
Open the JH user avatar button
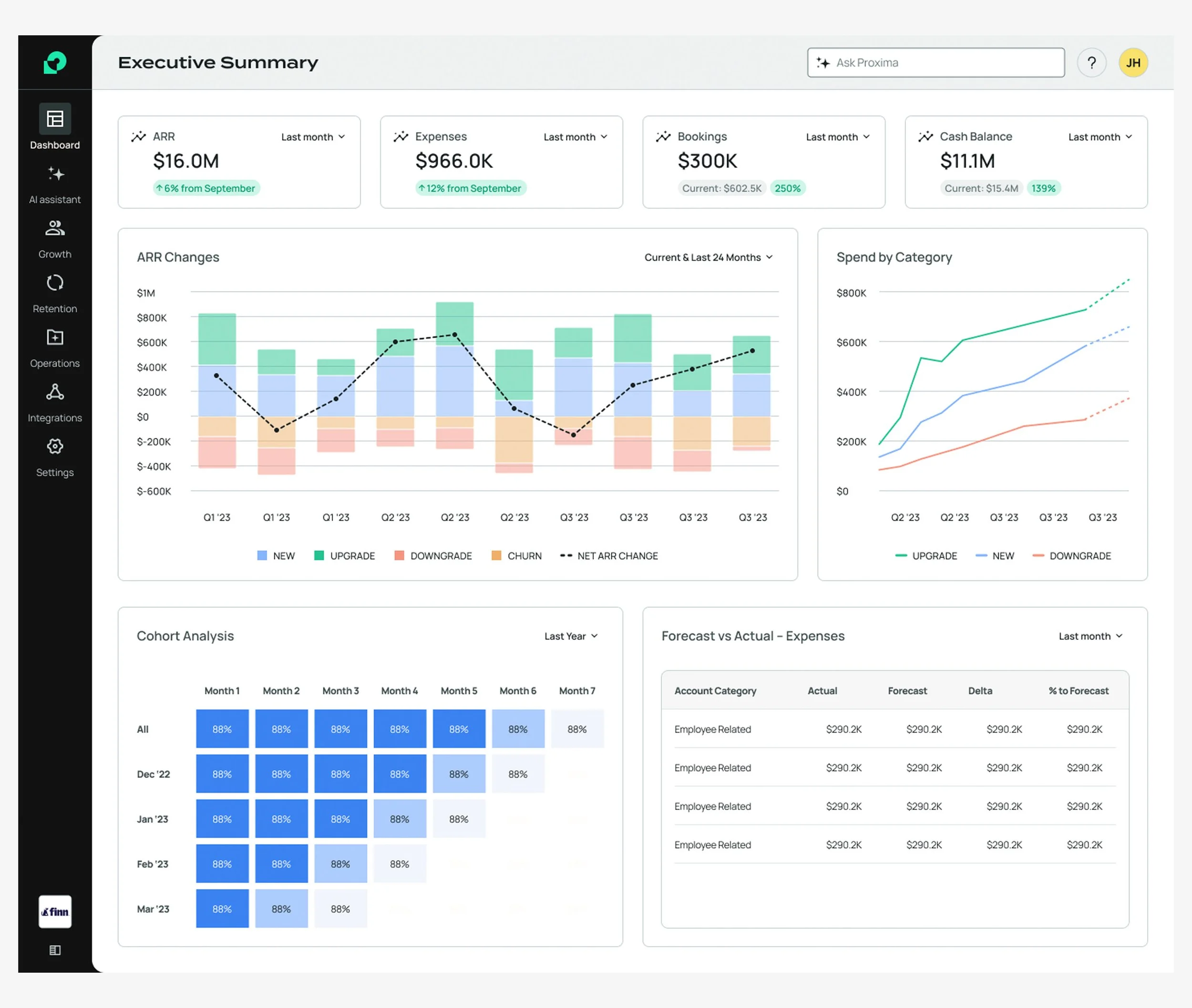tap(1132, 63)
